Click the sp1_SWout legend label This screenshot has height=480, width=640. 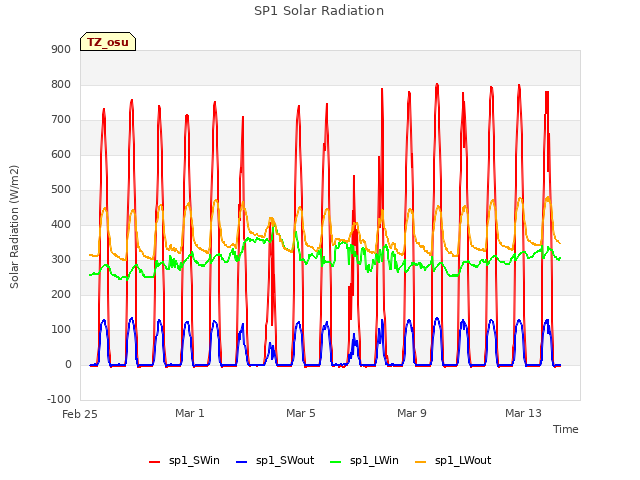[x=285, y=461]
